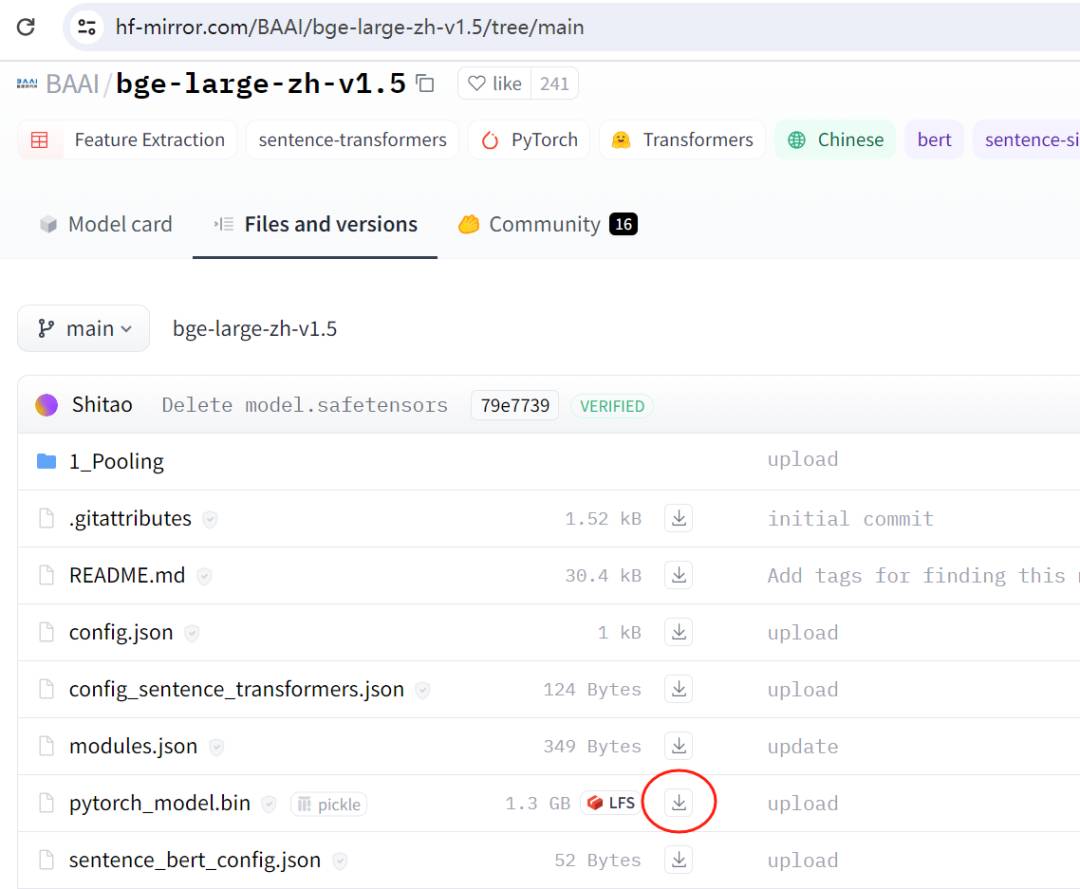
Task: Open Shitao's user profile avatar
Action: 46,405
